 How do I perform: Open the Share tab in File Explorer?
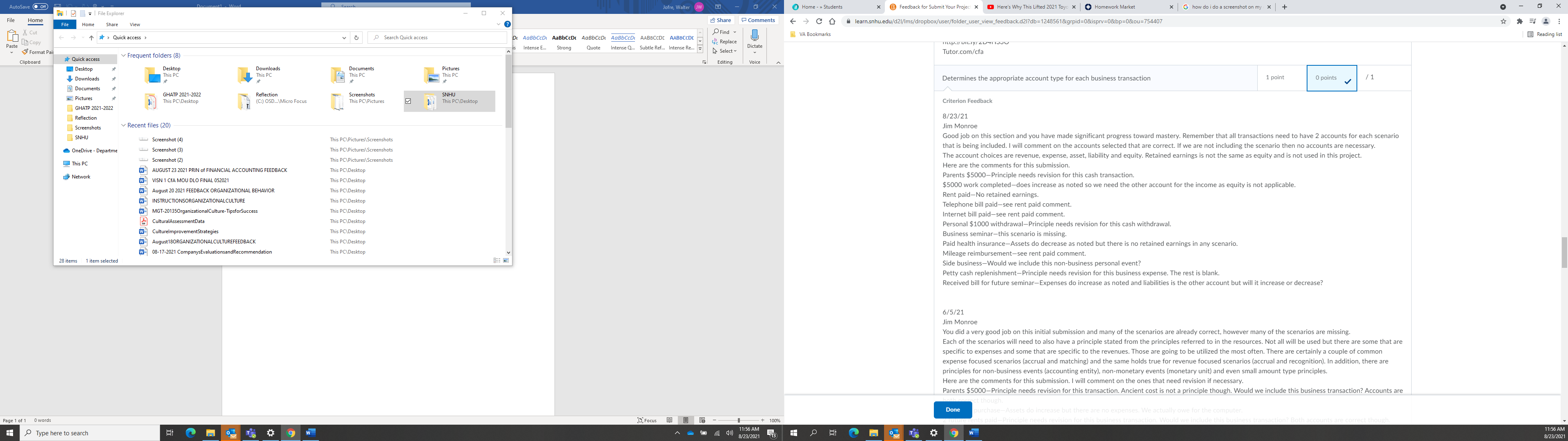point(112,24)
